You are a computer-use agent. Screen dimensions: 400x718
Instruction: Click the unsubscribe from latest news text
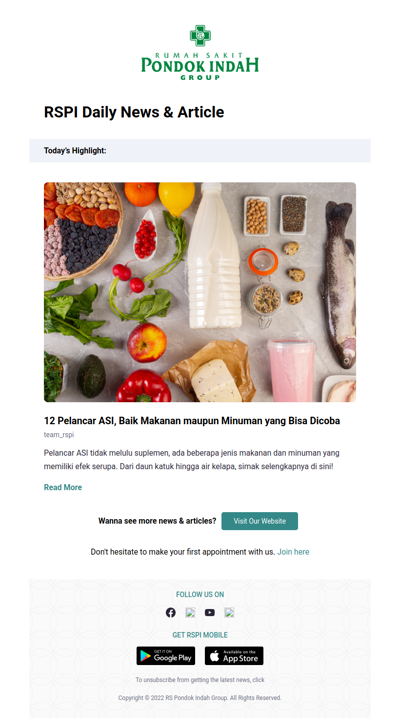[200, 680]
